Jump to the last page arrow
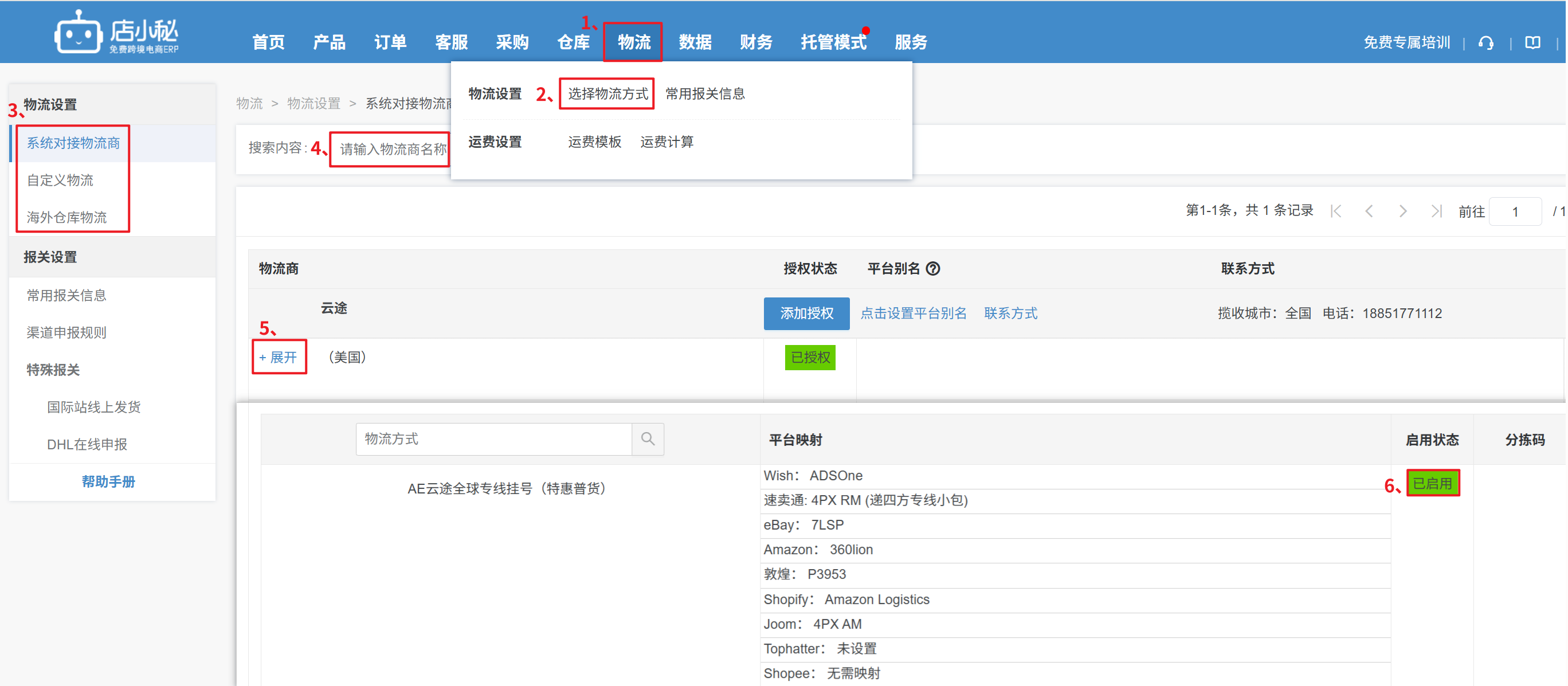Screen dimensions: 1568x686 coord(1436,211)
